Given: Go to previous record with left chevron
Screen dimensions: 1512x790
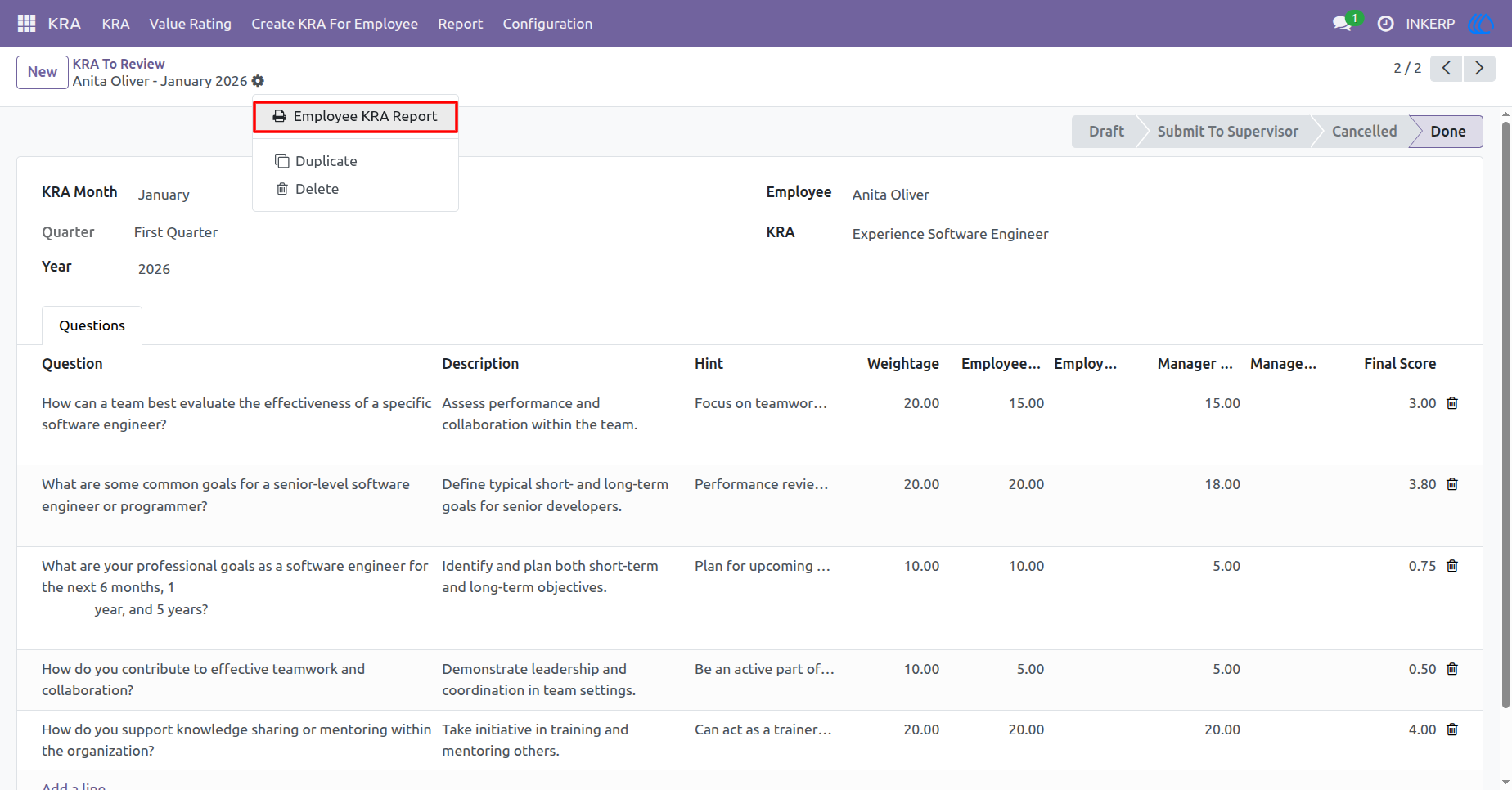Looking at the screenshot, I should point(1447,68).
